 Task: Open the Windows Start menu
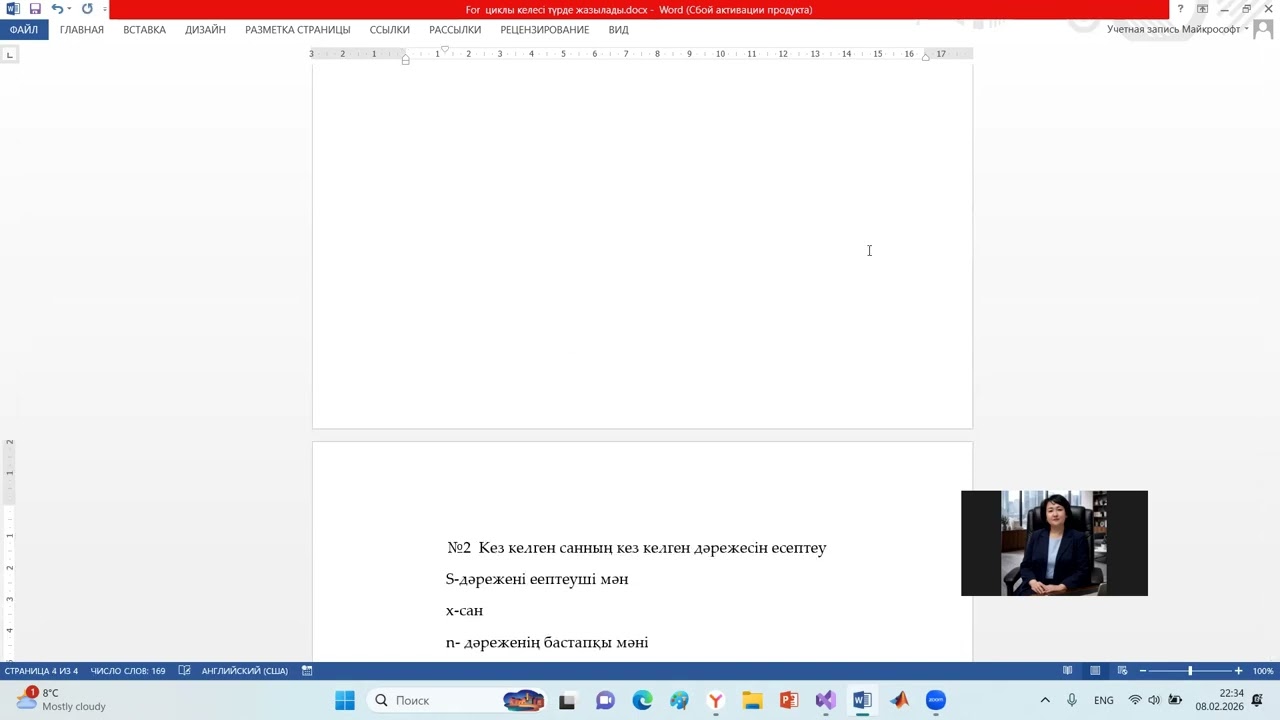[345, 700]
